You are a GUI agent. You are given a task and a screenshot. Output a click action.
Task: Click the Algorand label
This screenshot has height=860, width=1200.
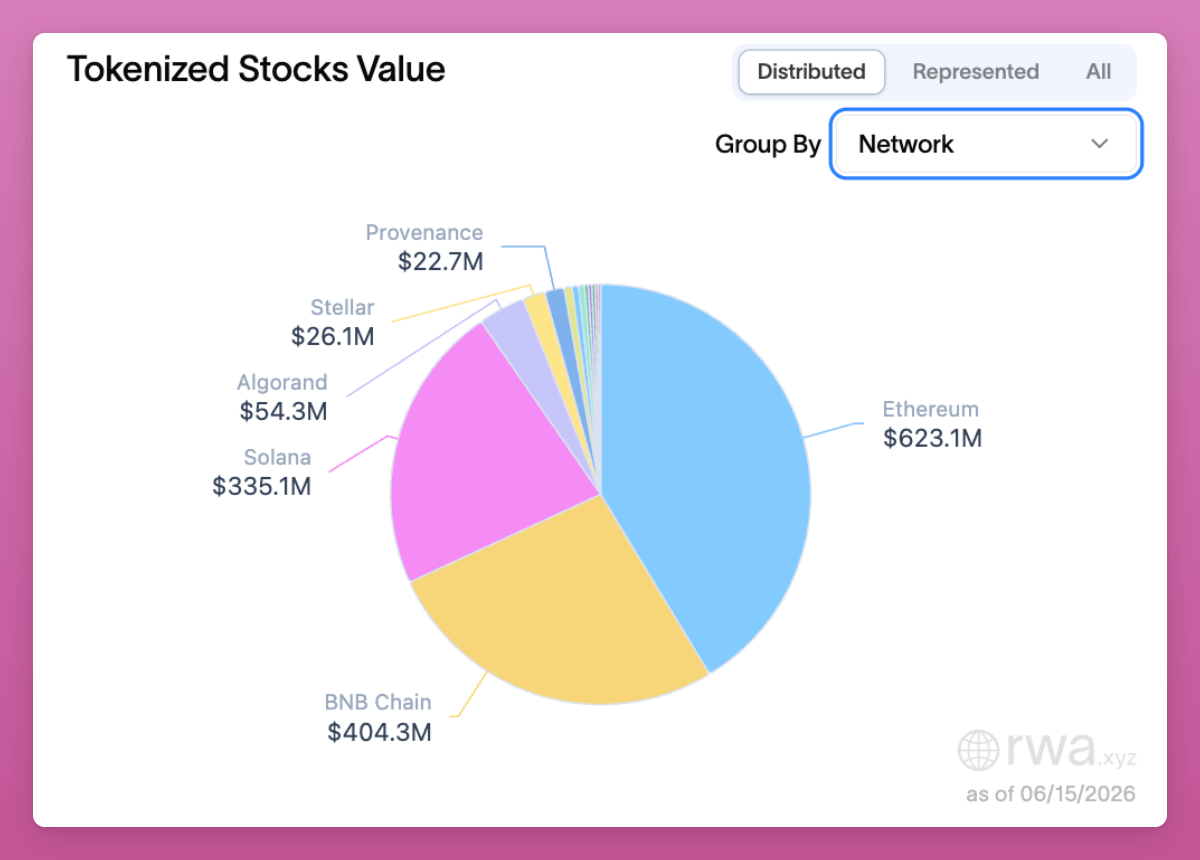[x=282, y=383]
